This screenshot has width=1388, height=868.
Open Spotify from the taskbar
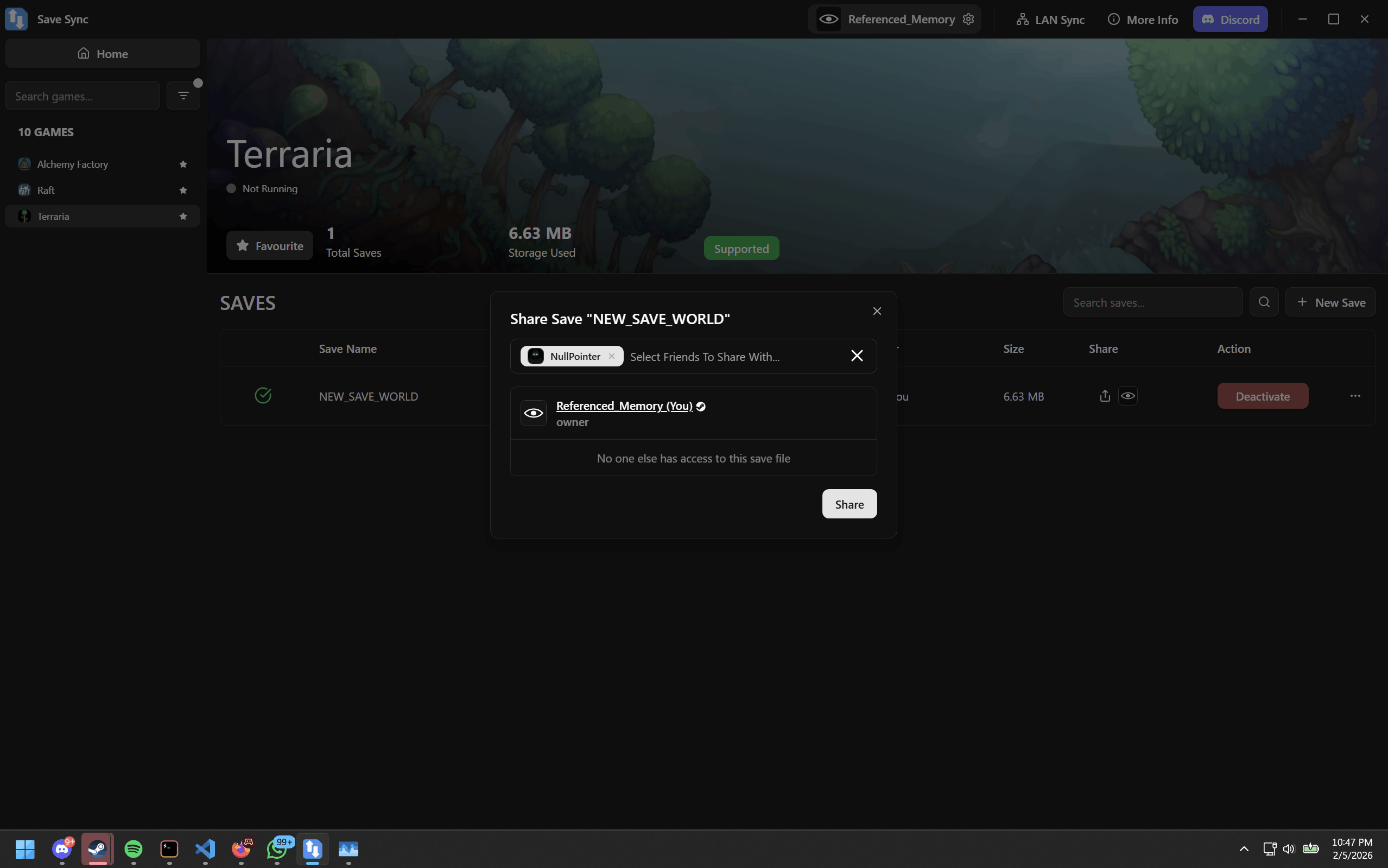[x=133, y=848]
